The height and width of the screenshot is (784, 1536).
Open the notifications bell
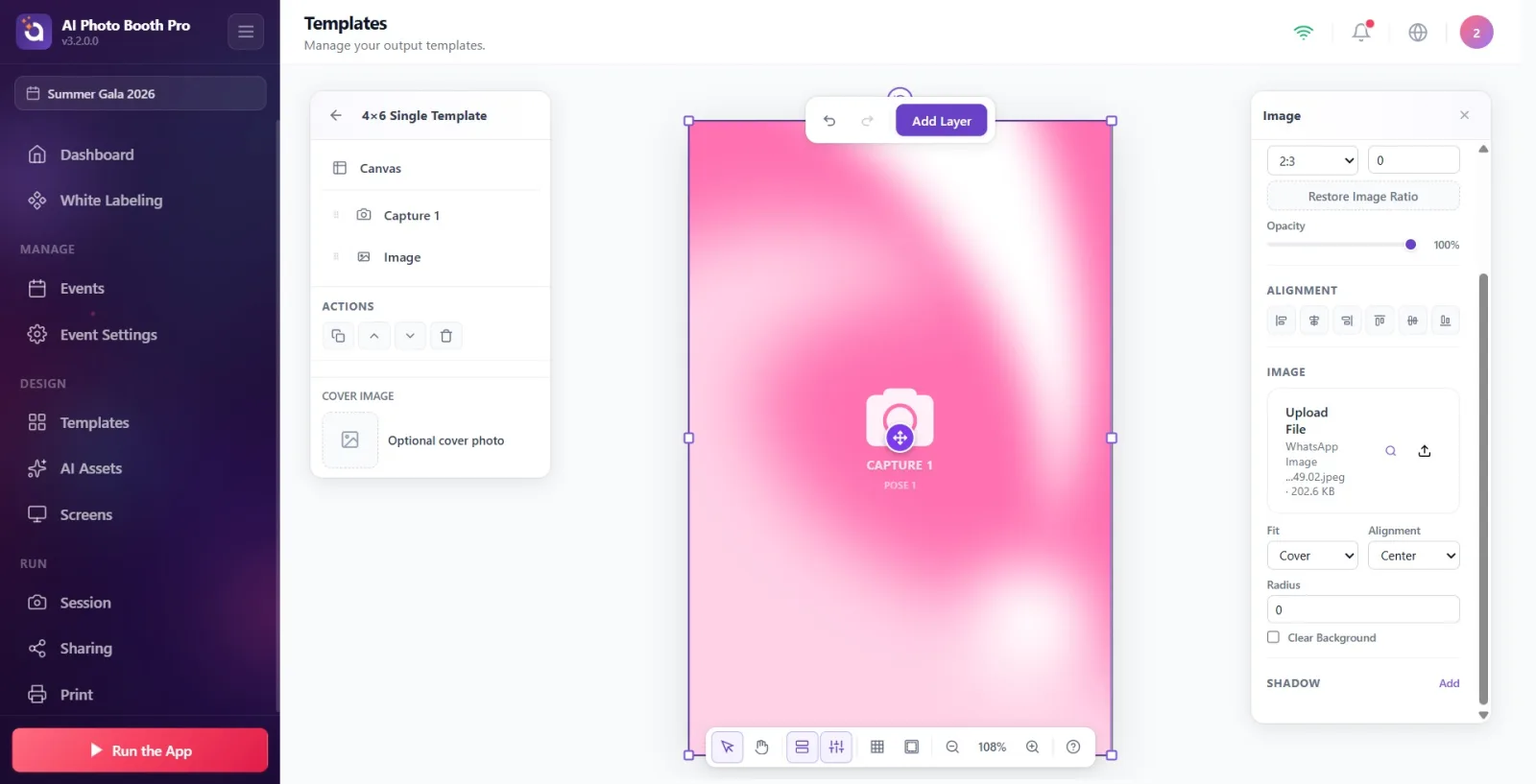[x=1361, y=33]
